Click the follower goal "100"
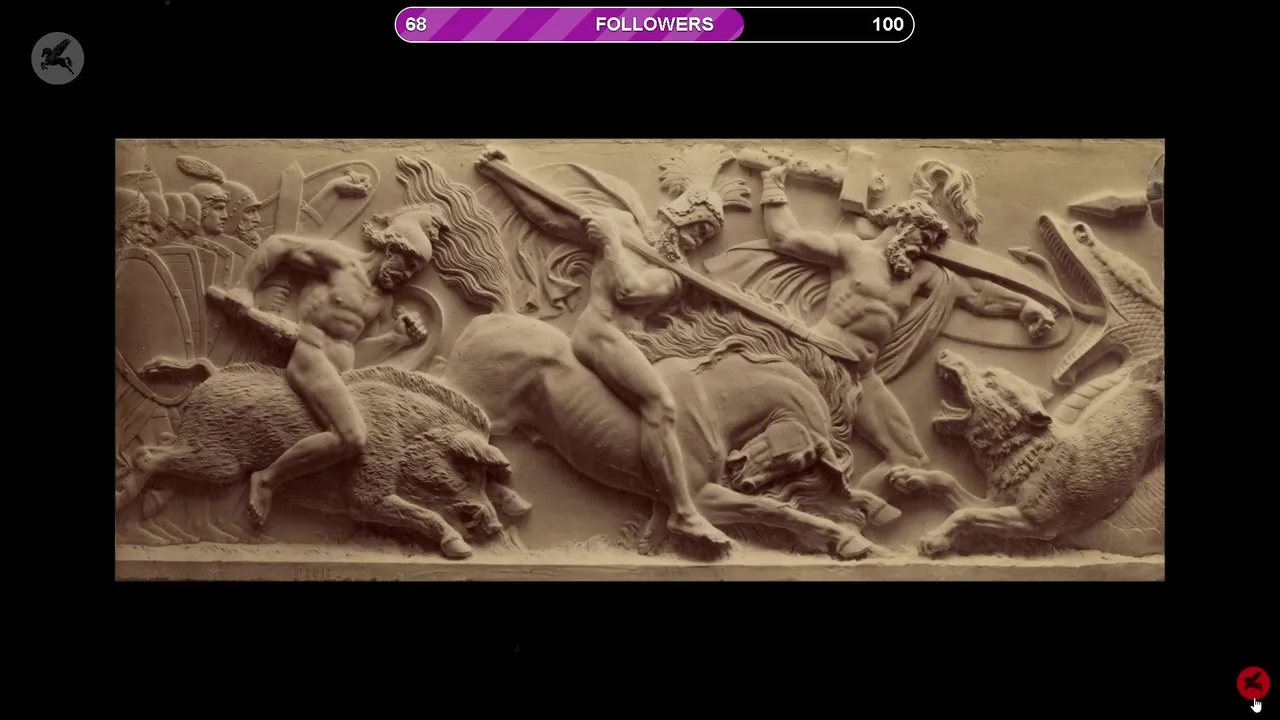Viewport: 1280px width, 720px height. [887, 24]
